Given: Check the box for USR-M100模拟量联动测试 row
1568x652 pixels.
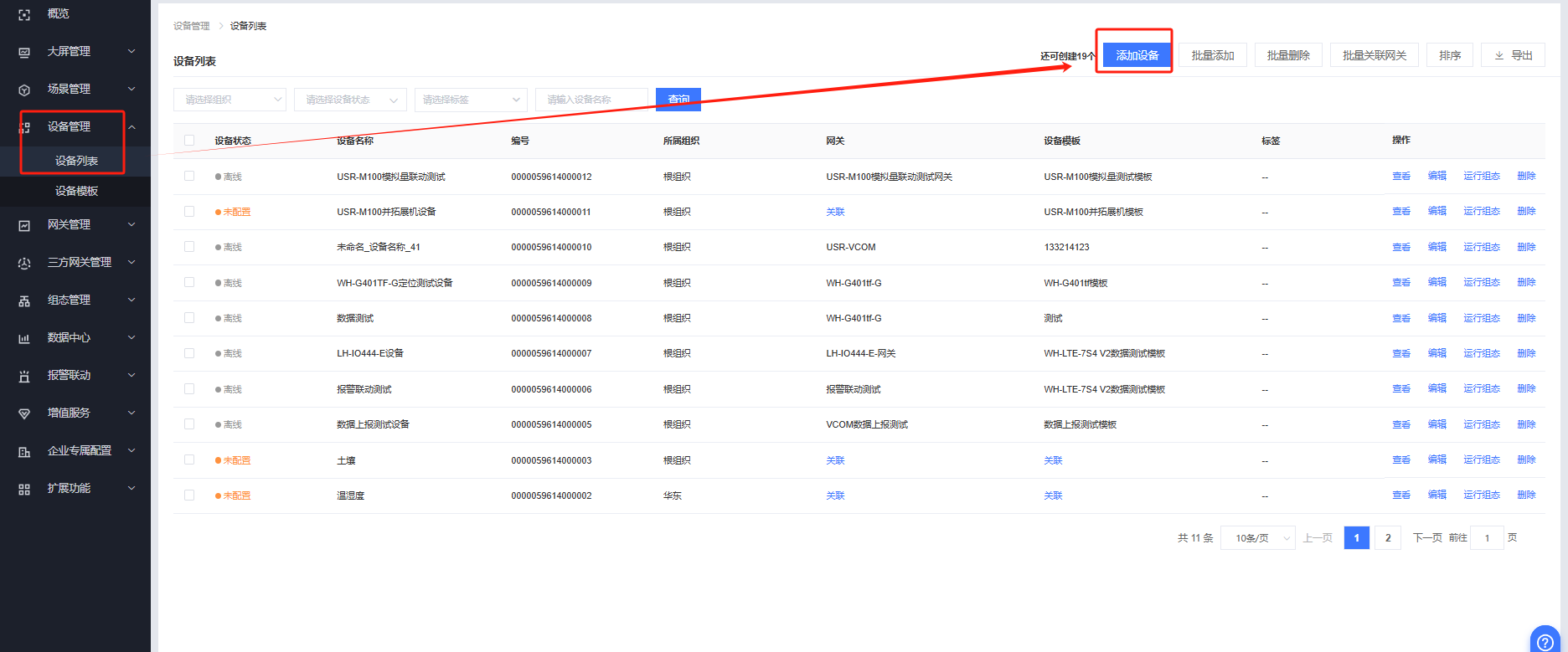Looking at the screenshot, I should click(x=189, y=176).
